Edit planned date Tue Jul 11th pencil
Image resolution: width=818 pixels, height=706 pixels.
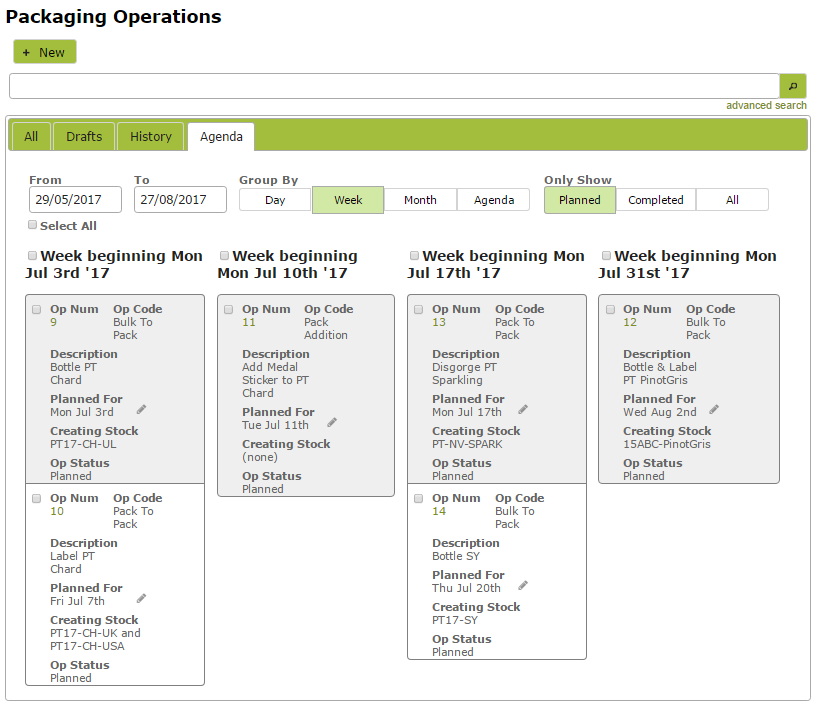pos(332,423)
